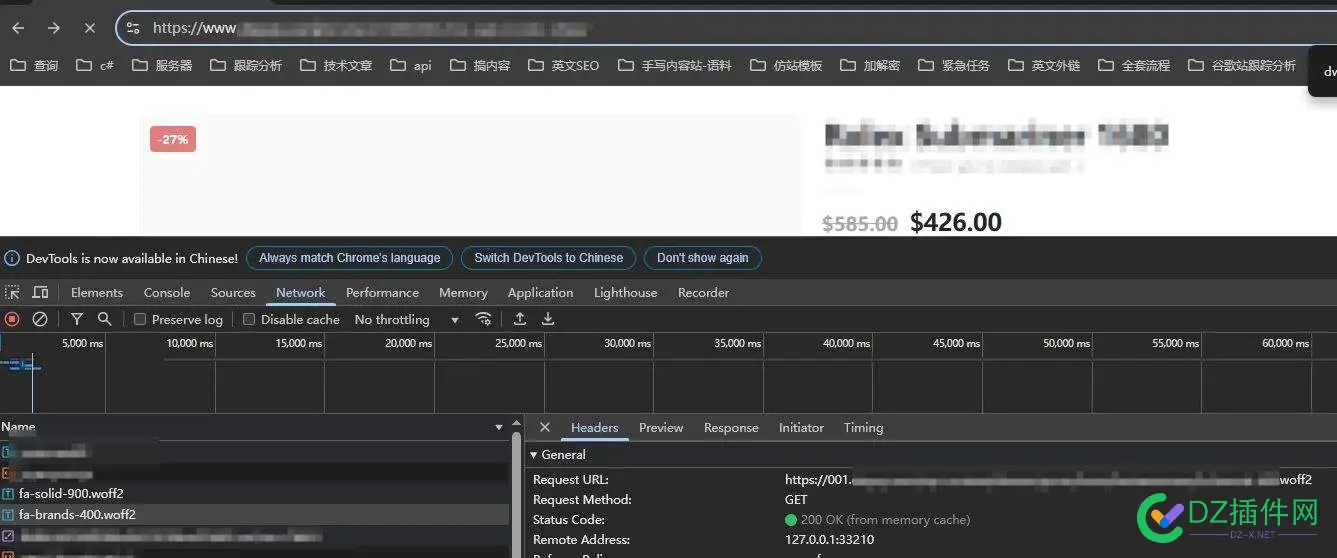This screenshot has height=558, width=1337.
Task: Check the Disable cache option
Action: coord(249,320)
